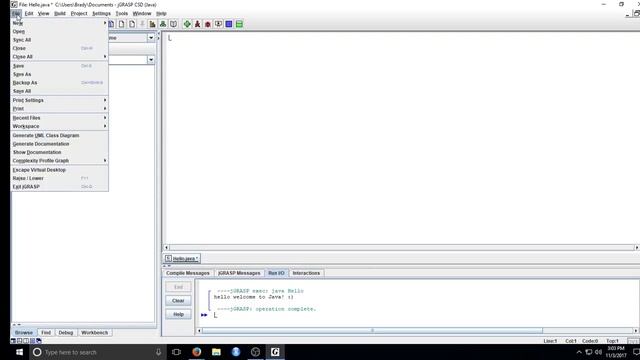Expand the Workspace submenu
This screenshot has width=640, height=360.
[x=105, y=126]
